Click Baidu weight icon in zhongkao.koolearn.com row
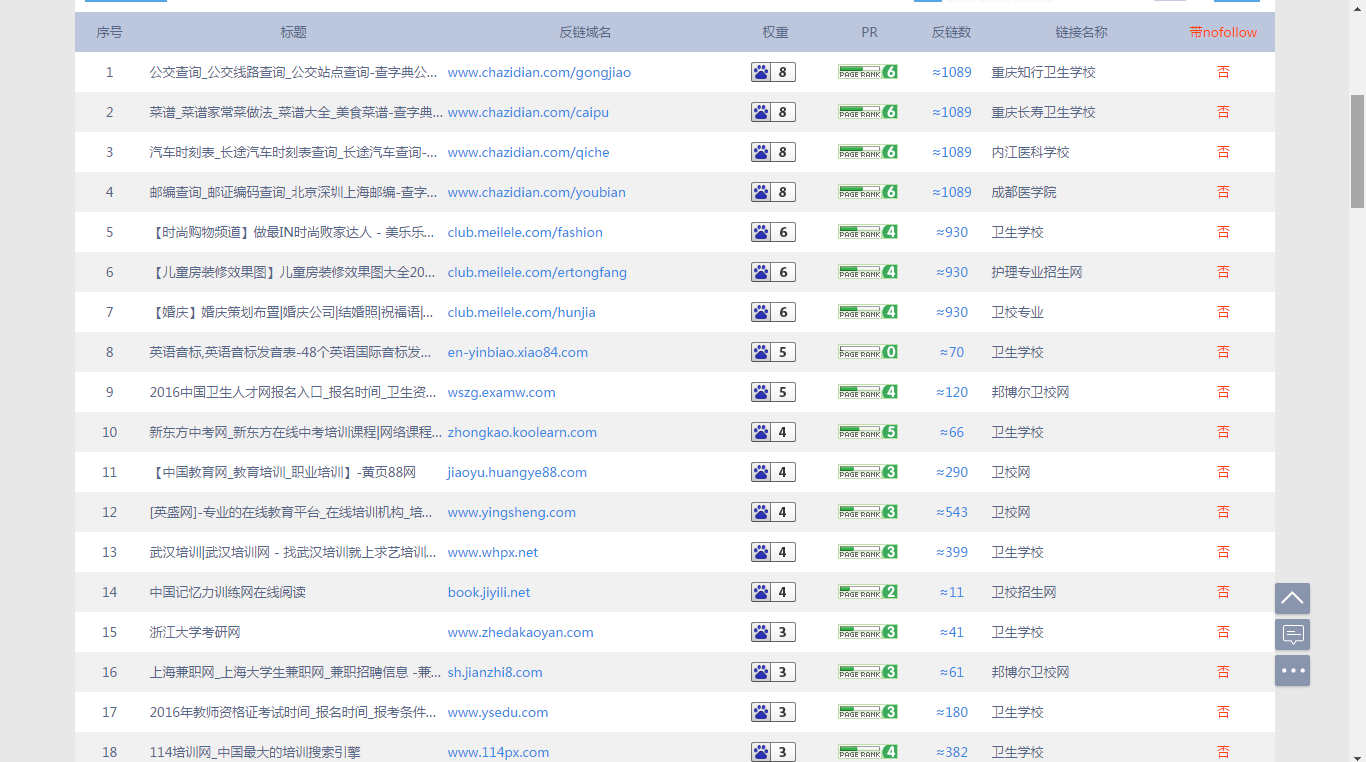The height and width of the screenshot is (762, 1366). pos(761,432)
